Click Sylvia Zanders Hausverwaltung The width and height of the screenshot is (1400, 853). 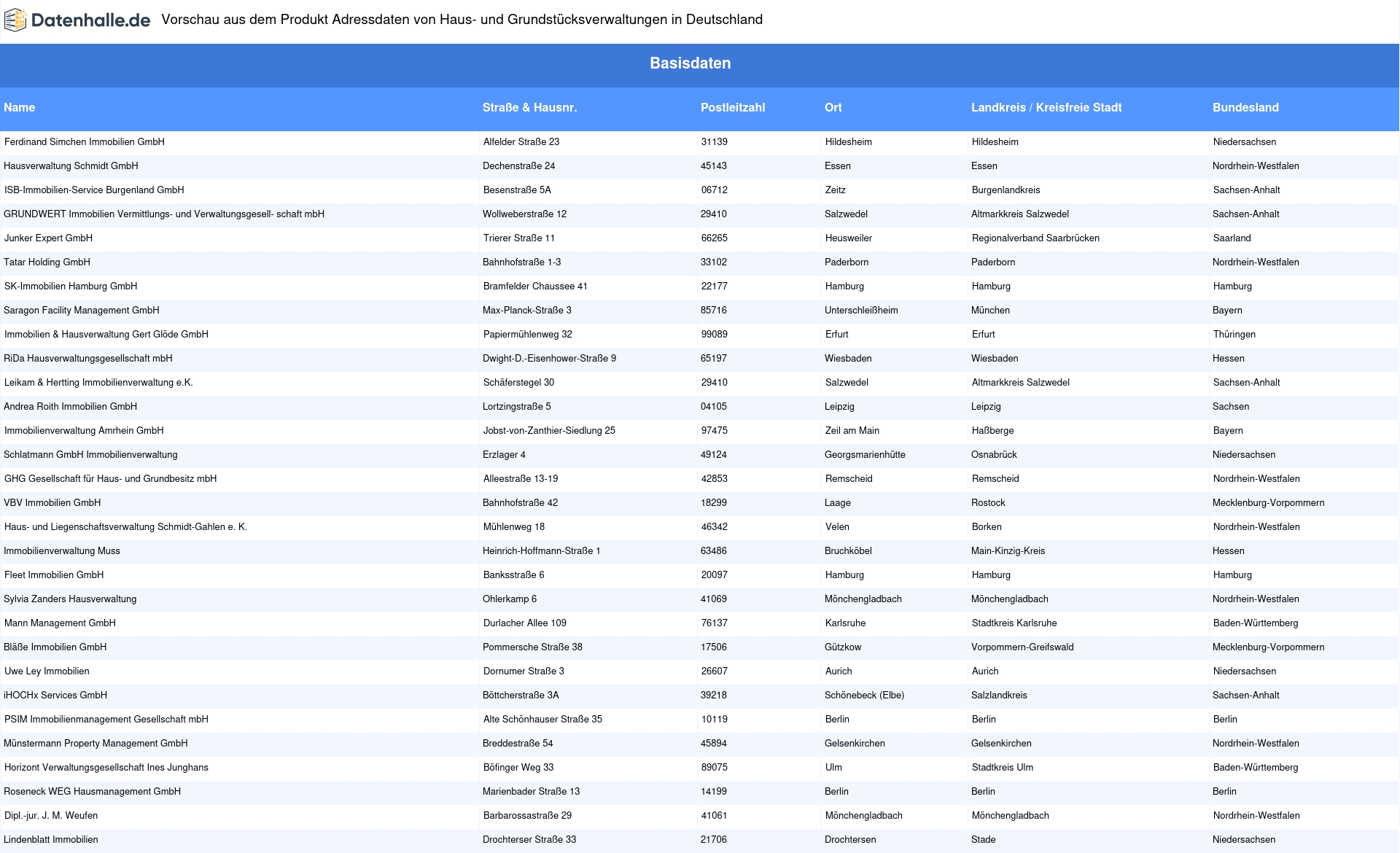(70, 599)
